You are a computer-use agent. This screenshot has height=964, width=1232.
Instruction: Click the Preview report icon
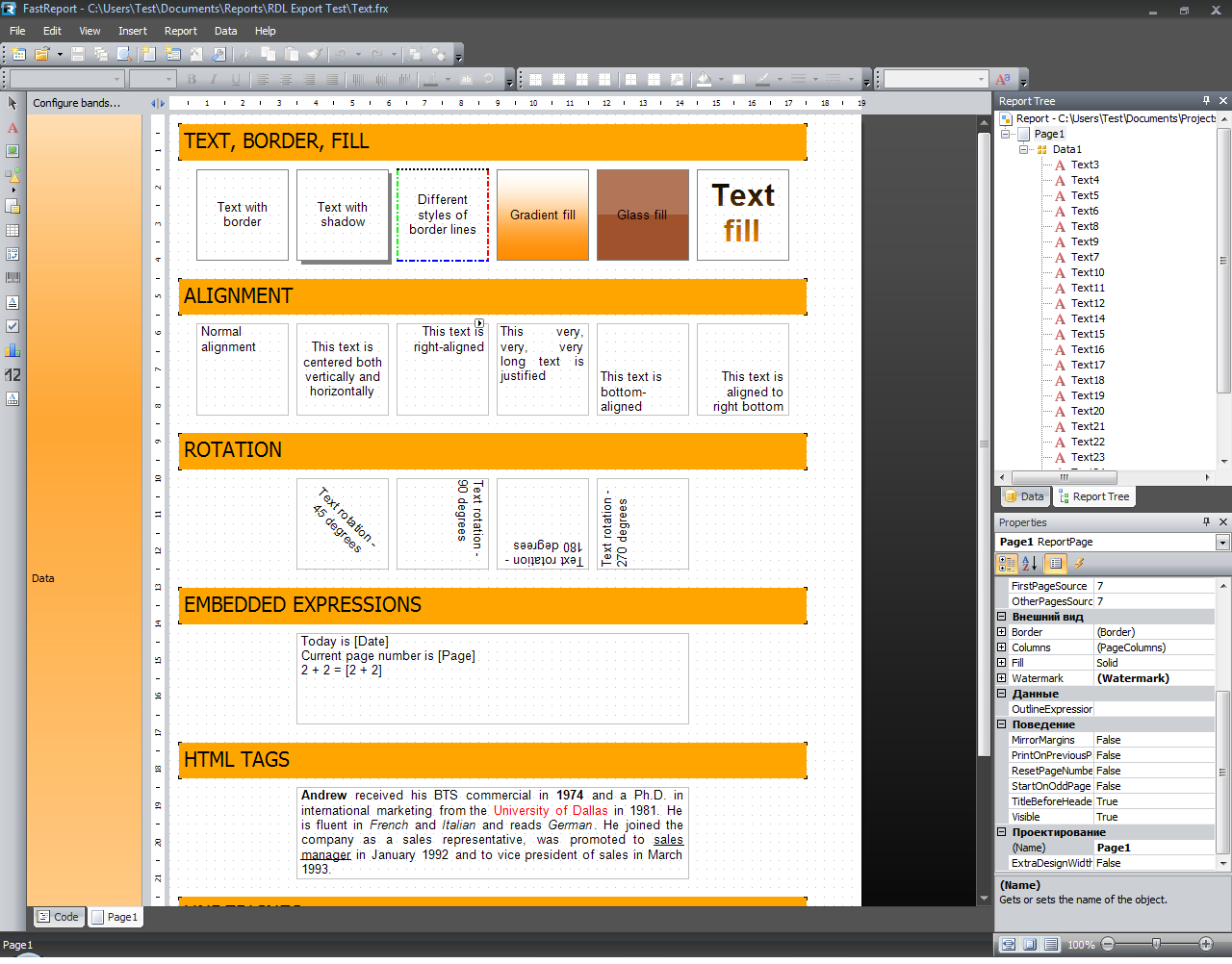click(x=125, y=54)
